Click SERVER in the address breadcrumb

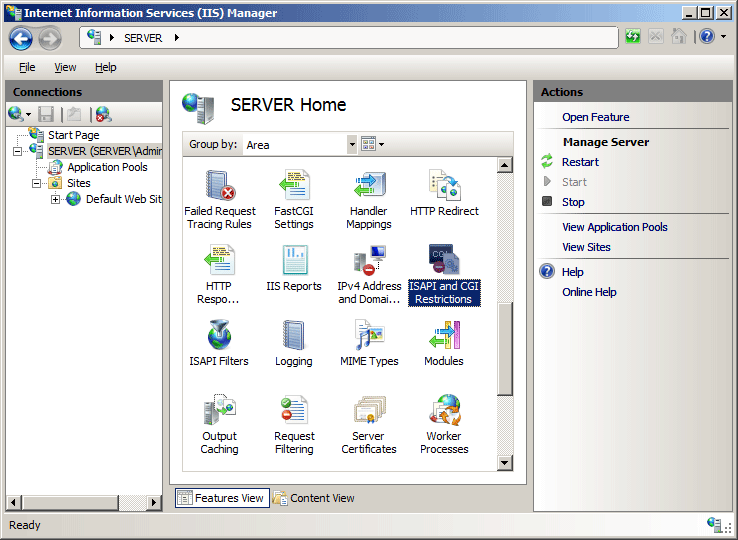click(143, 38)
